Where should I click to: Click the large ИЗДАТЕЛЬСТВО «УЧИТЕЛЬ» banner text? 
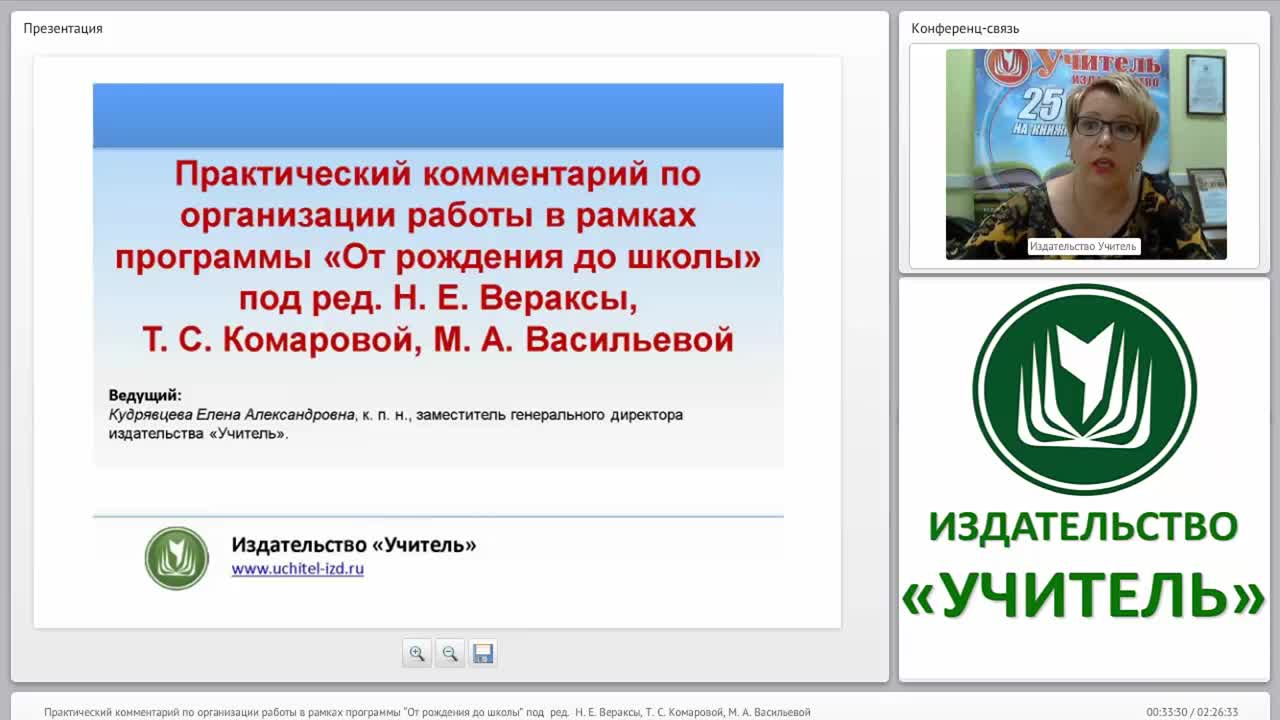pyautogui.click(x=1084, y=565)
